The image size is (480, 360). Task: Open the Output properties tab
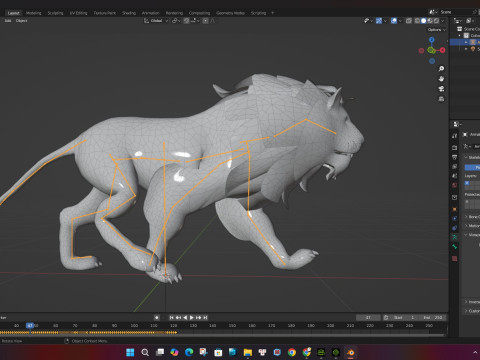coord(455,157)
